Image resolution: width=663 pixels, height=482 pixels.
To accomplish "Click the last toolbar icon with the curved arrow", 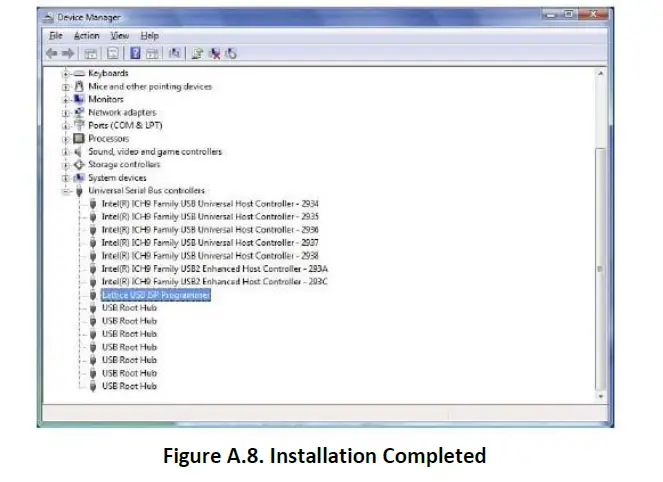I will (x=231, y=53).
